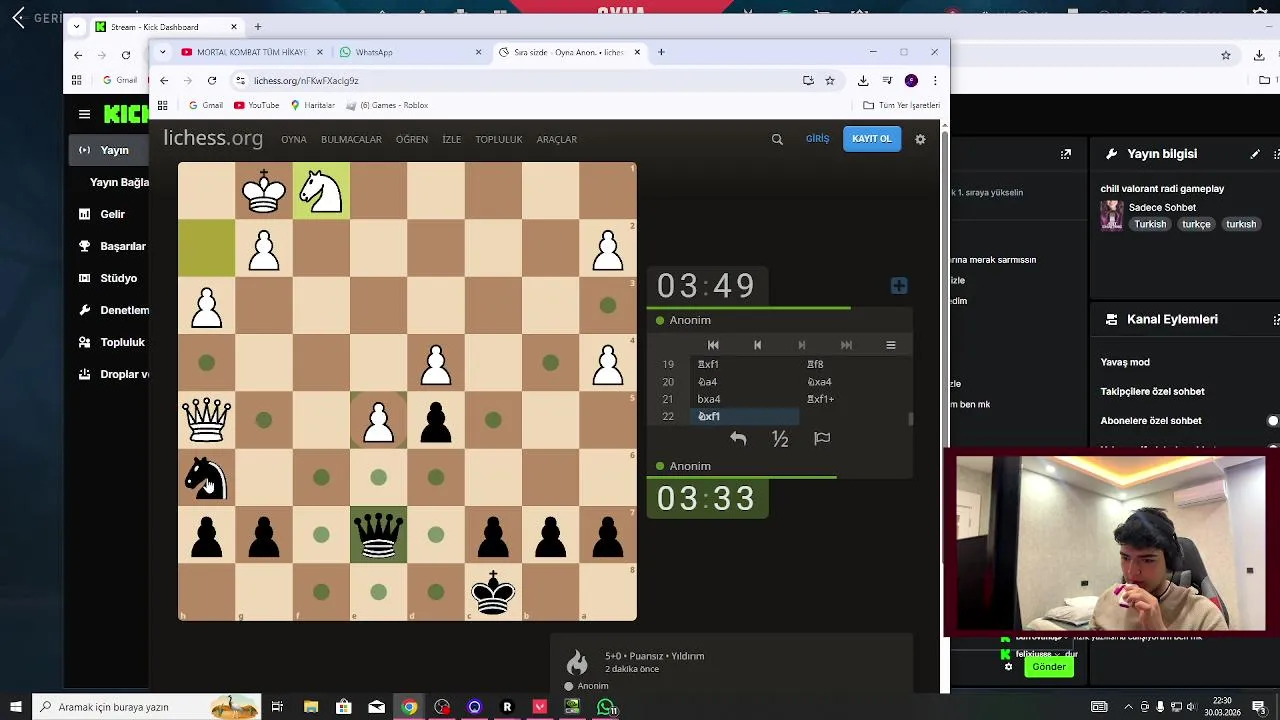Step back one move in move list
The height and width of the screenshot is (720, 1280).
coord(757,345)
